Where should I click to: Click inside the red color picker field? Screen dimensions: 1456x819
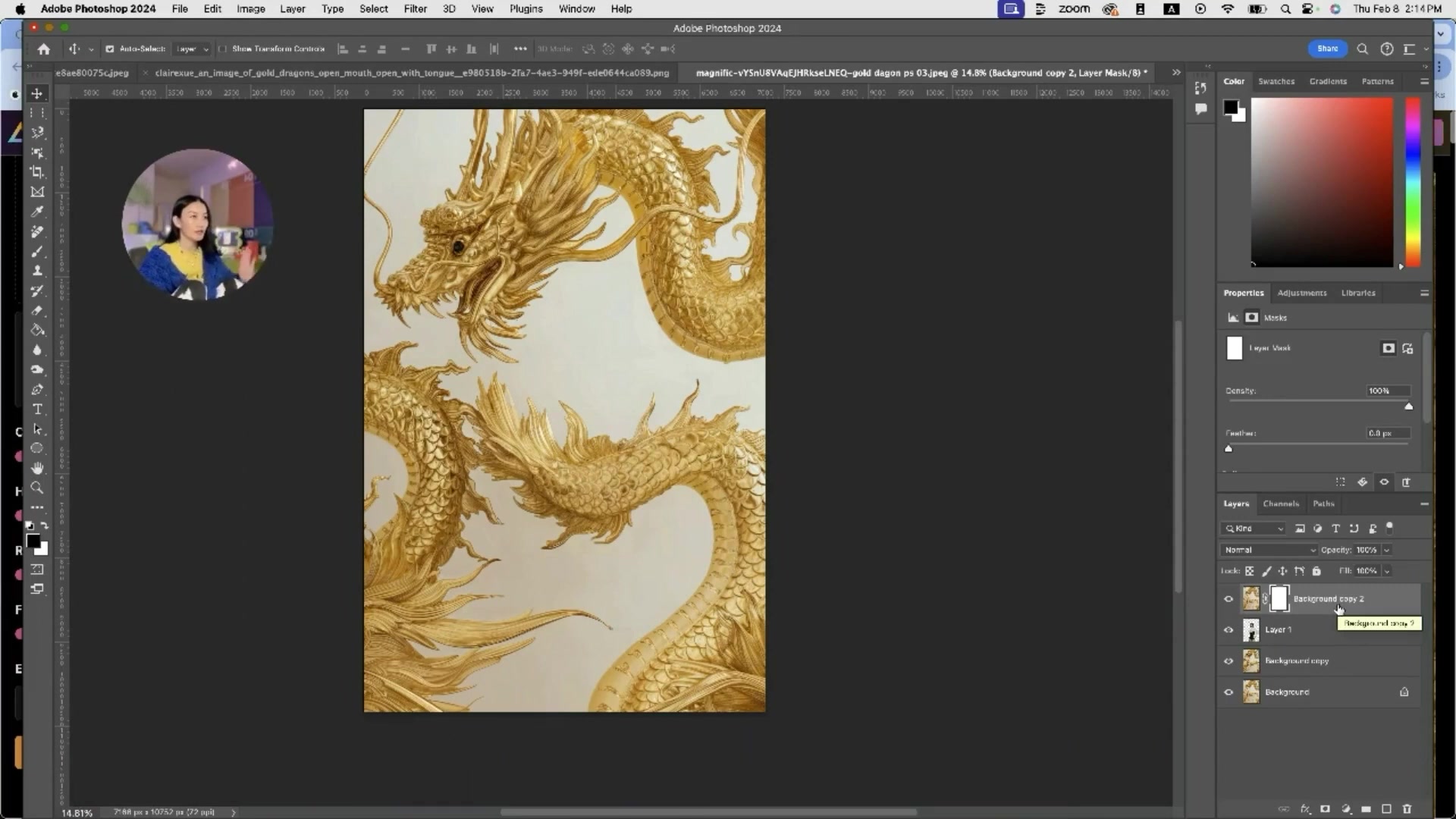(x=1322, y=182)
